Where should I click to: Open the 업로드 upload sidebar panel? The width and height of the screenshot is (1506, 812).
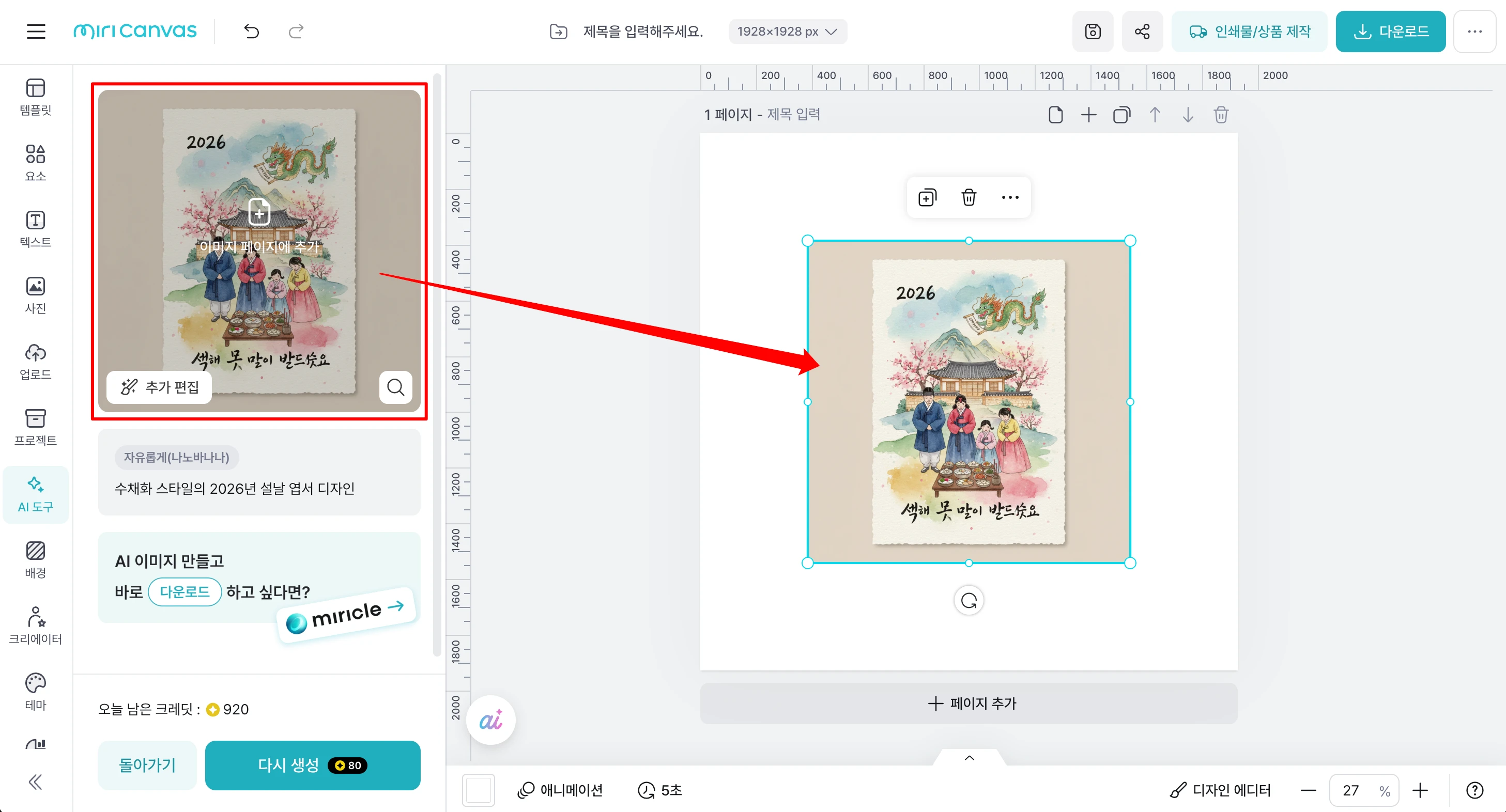tap(35, 361)
